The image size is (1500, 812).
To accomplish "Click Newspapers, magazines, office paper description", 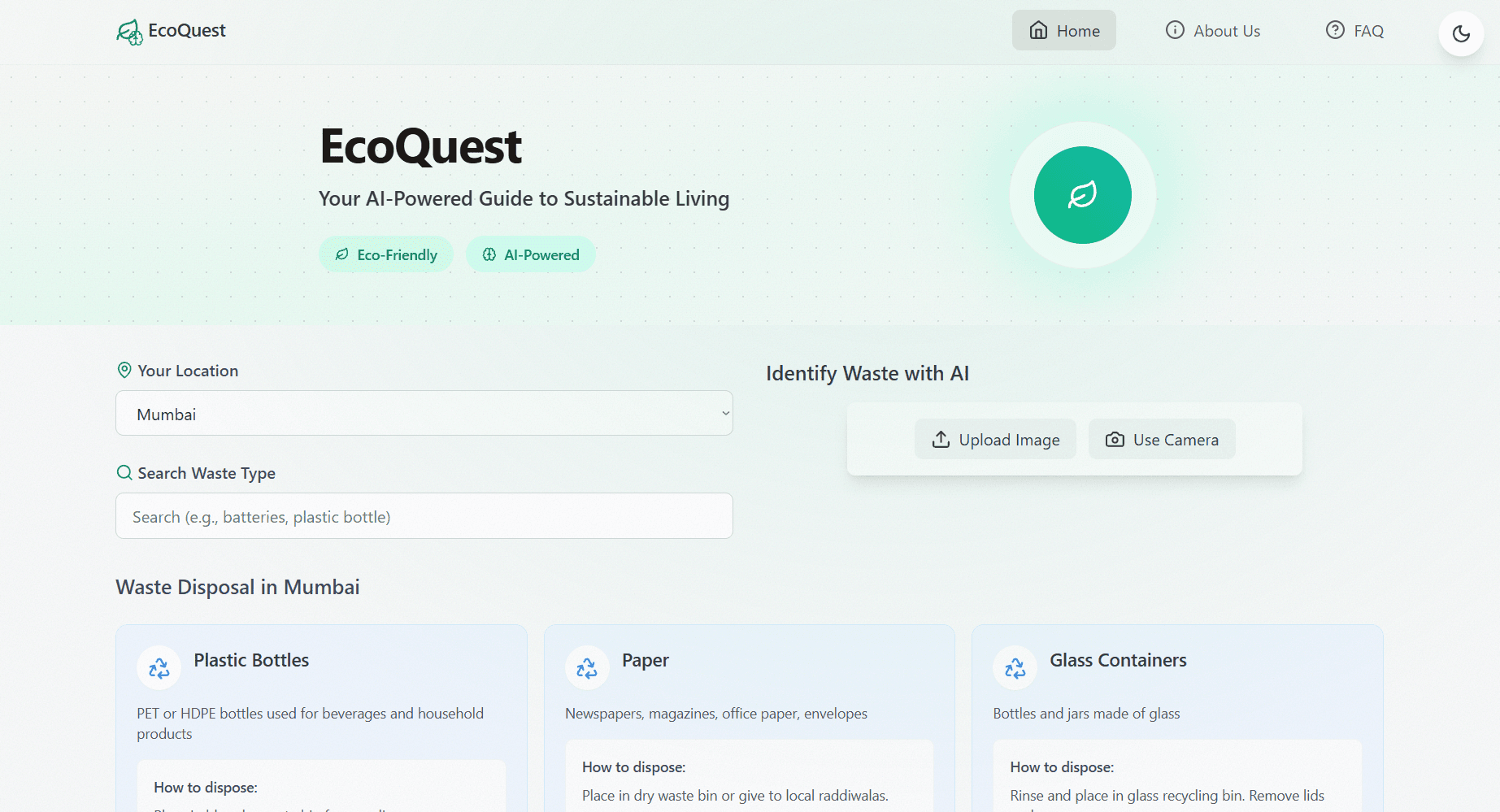I will pos(716,714).
